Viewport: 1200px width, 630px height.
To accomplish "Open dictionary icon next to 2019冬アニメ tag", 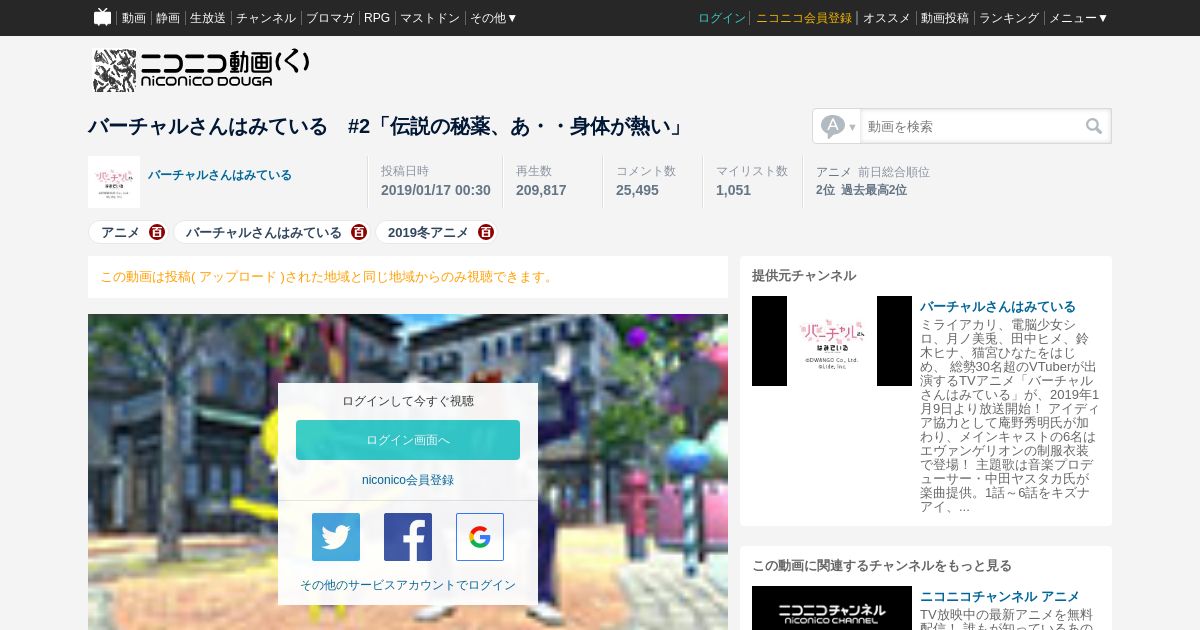I will 486,232.
